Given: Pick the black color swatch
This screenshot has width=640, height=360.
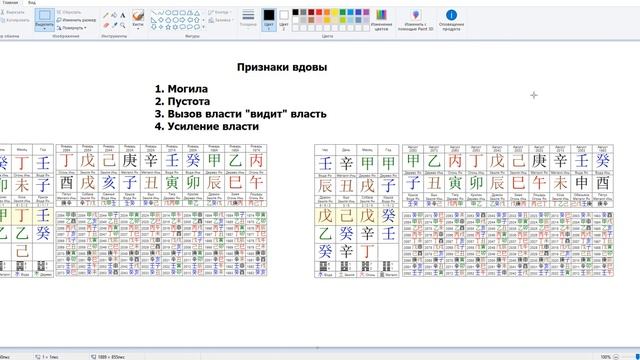Looking at the screenshot, I should (296, 12).
